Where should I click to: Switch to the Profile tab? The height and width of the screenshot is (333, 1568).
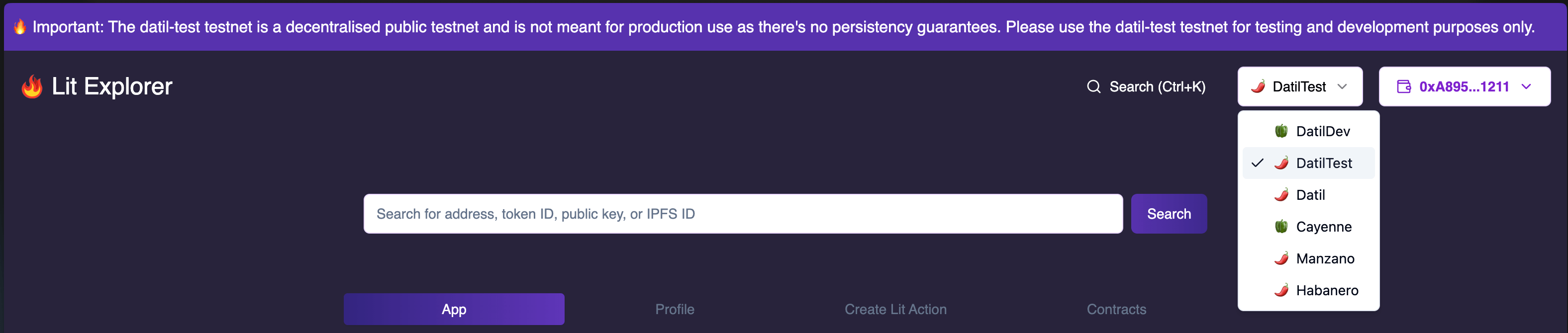(675, 309)
